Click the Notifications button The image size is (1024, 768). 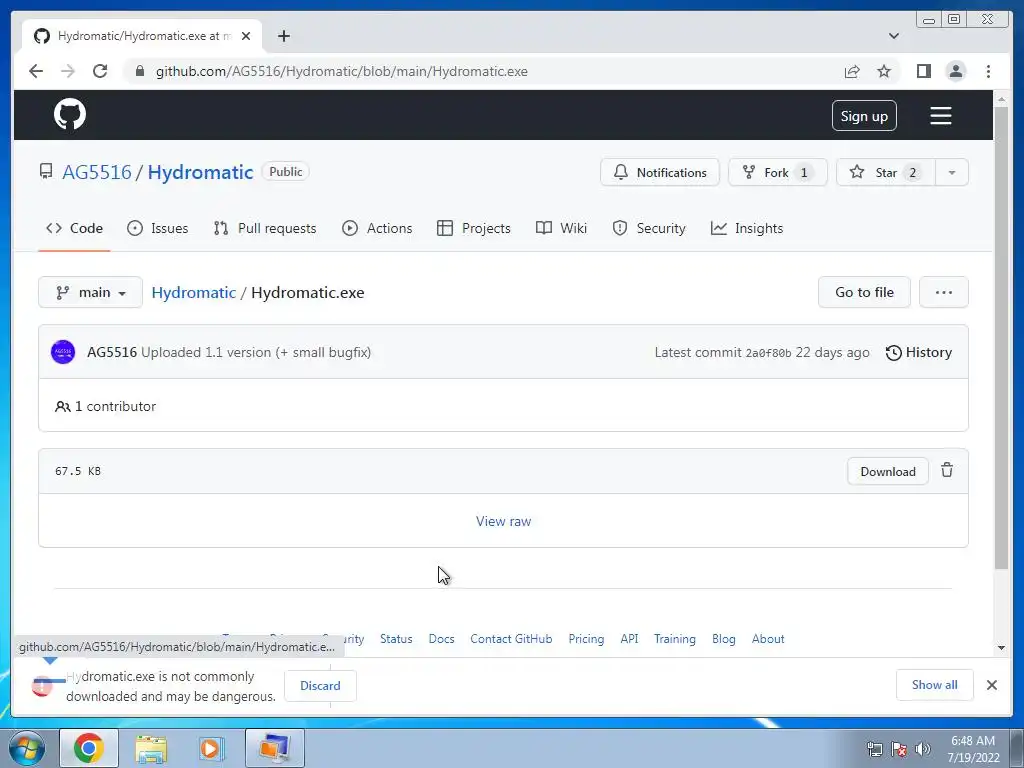[x=660, y=172]
